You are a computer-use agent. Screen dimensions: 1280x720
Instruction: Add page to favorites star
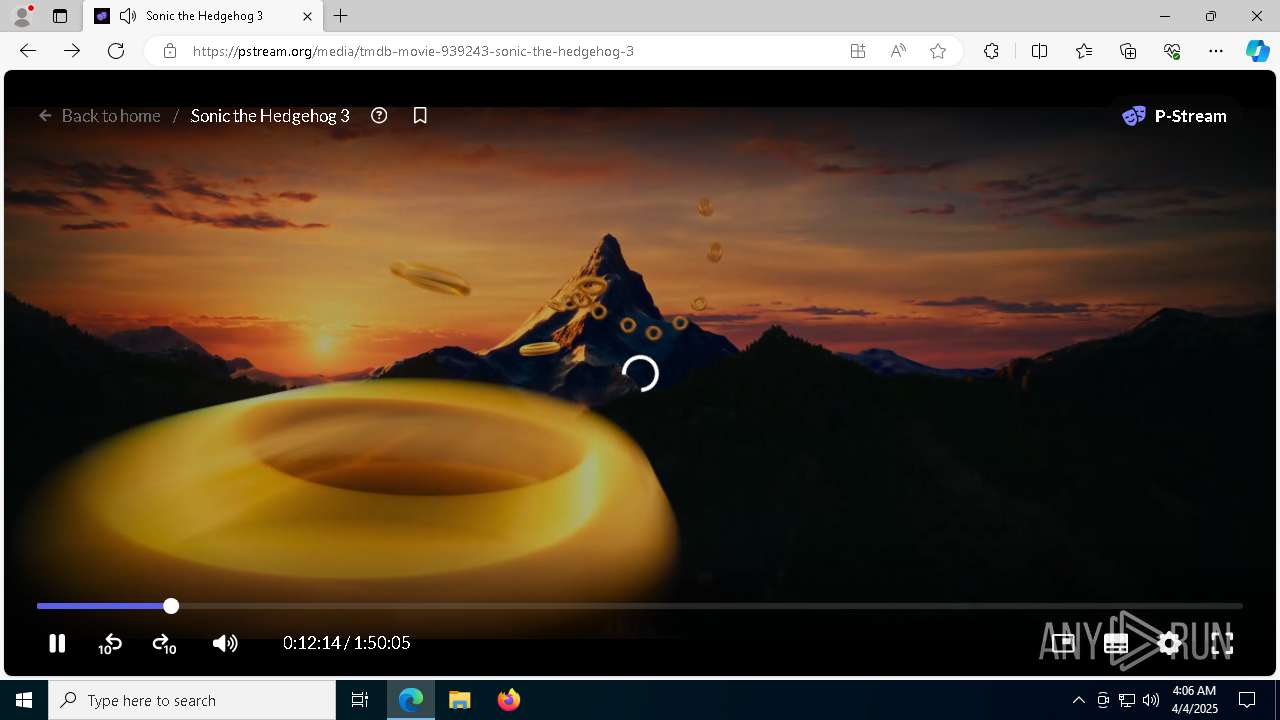click(x=938, y=51)
